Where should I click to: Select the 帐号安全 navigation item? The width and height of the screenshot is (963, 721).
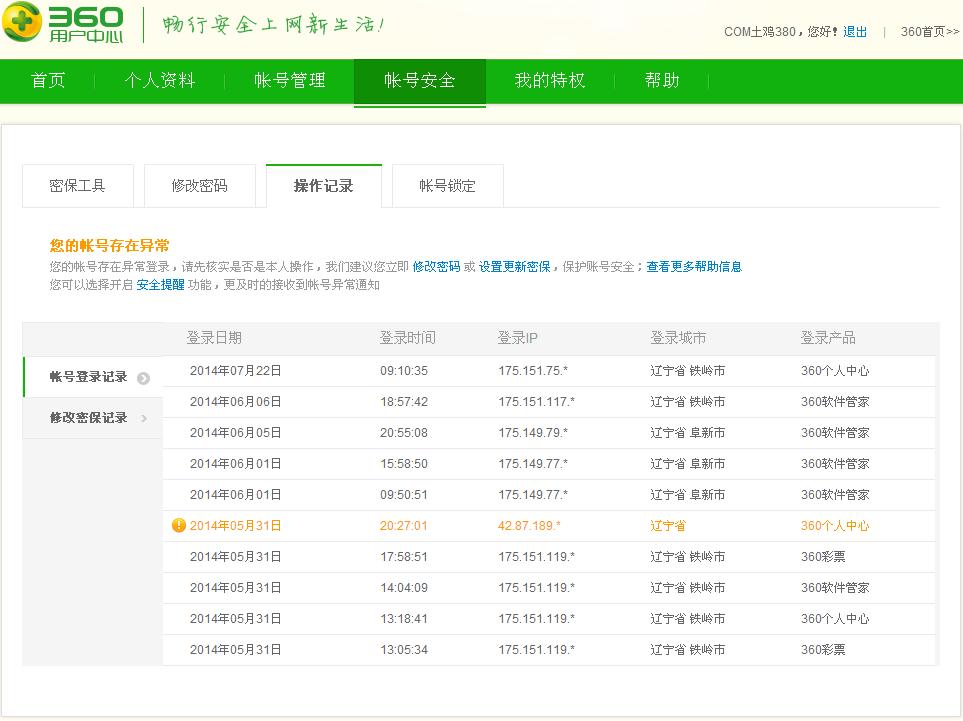pyautogui.click(x=419, y=80)
